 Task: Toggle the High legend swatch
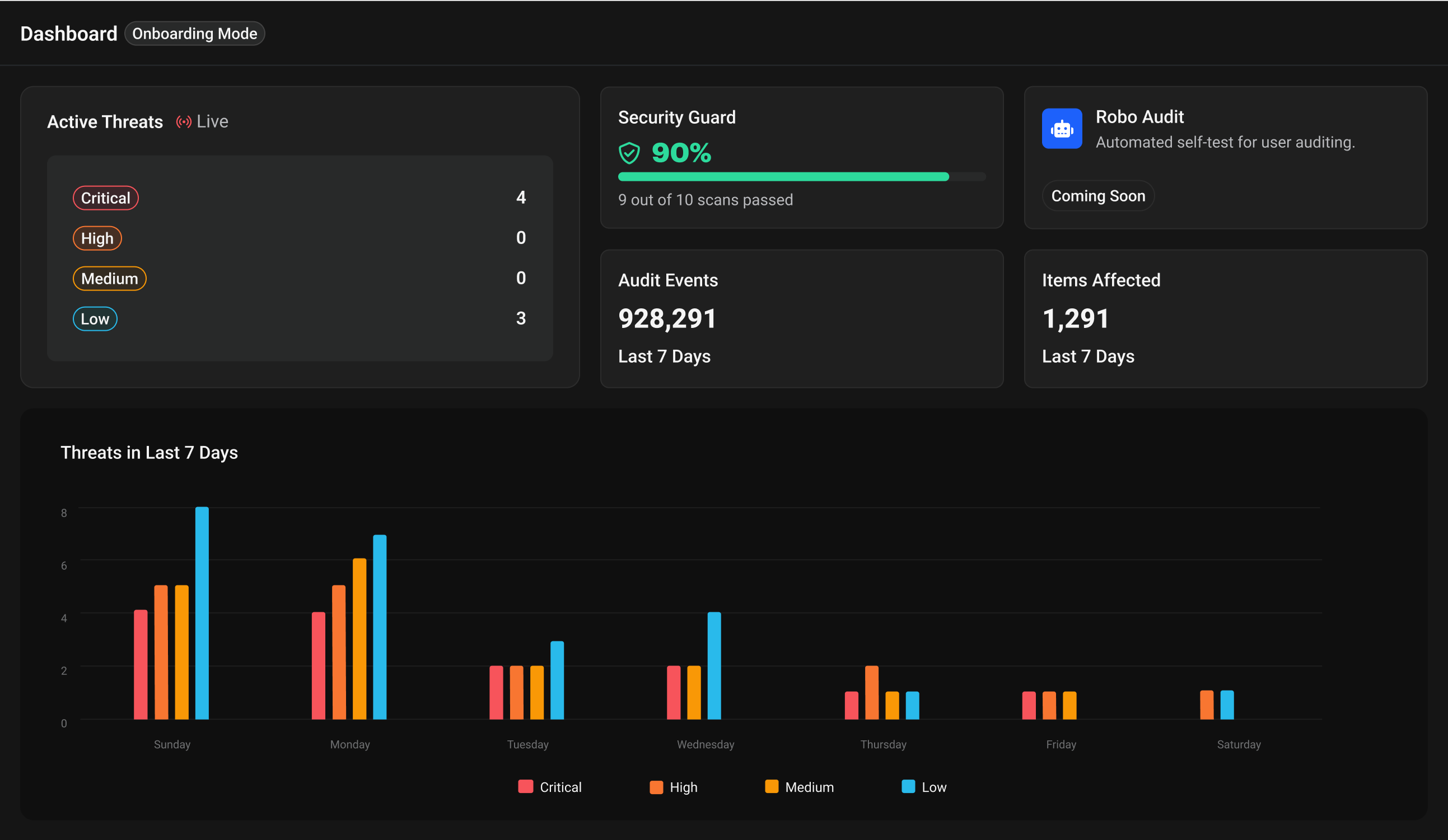coord(656,787)
